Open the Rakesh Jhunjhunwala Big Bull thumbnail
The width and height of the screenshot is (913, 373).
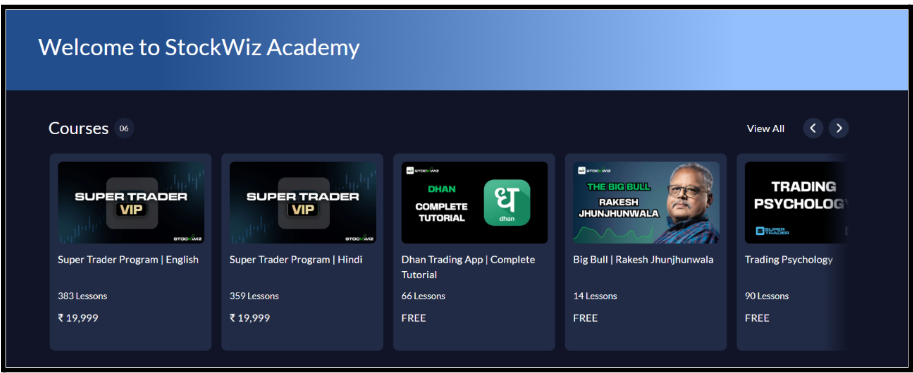646,203
